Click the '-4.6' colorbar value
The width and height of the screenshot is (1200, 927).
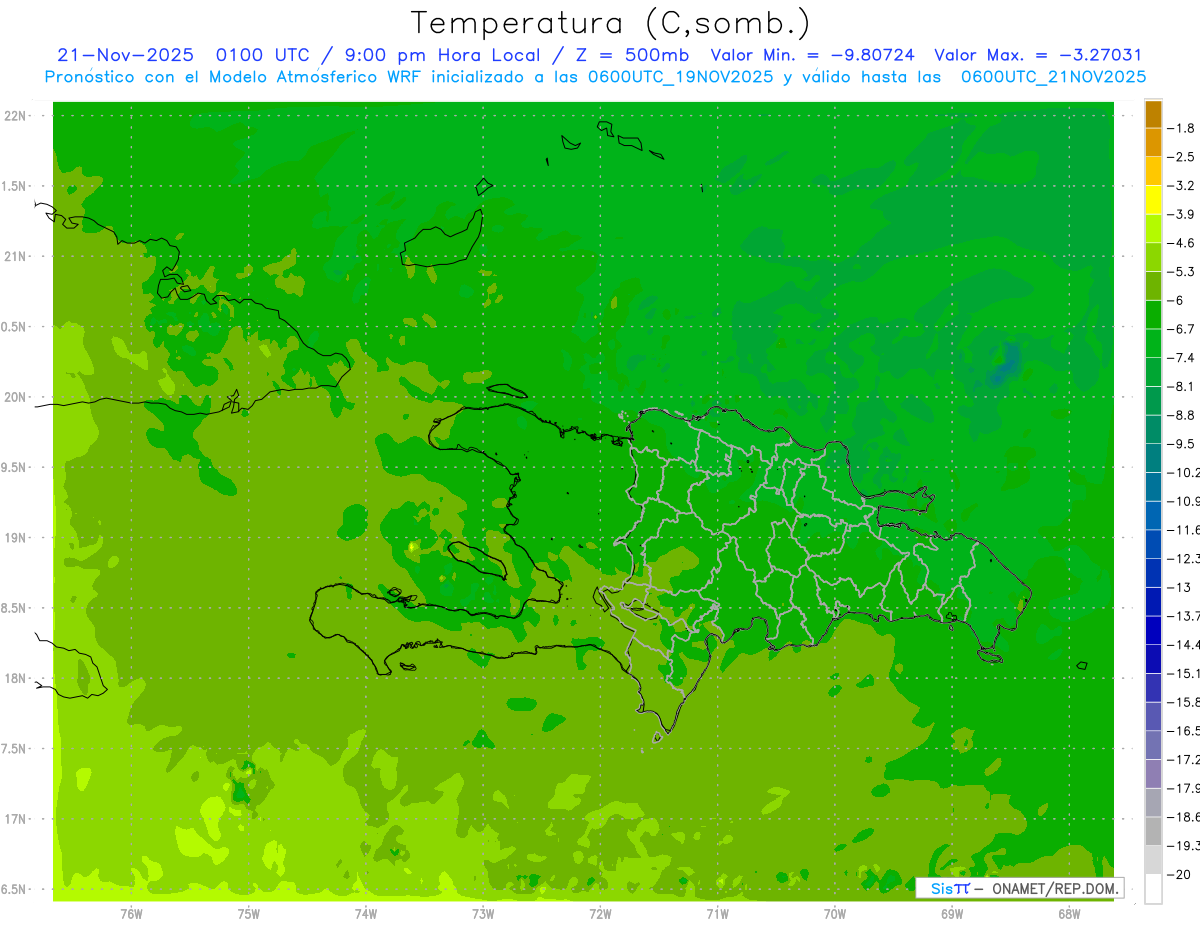coord(1183,243)
